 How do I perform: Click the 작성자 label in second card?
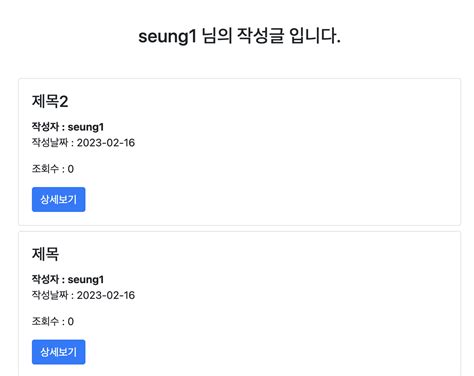[x=45, y=279]
